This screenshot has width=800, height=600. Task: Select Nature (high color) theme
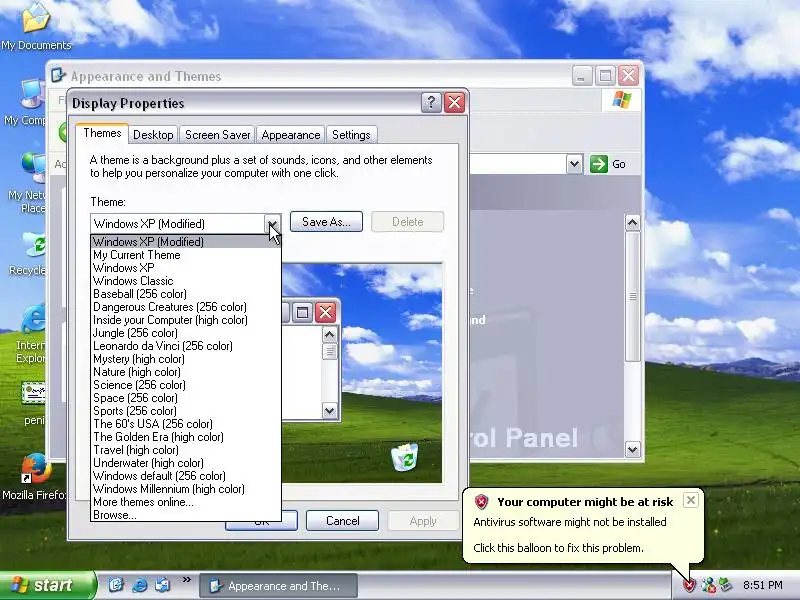(x=186, y=372)
